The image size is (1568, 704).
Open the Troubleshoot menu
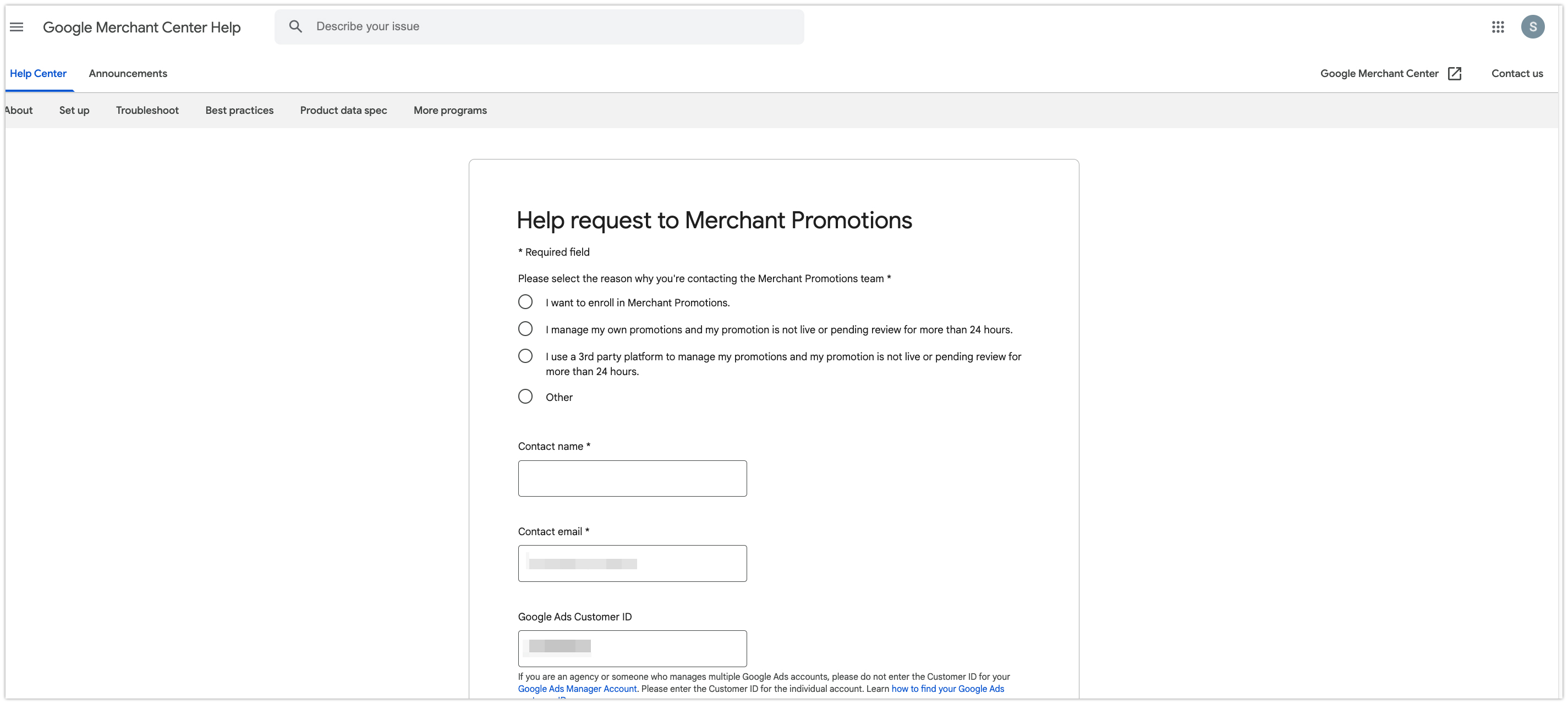coord(147,110)
